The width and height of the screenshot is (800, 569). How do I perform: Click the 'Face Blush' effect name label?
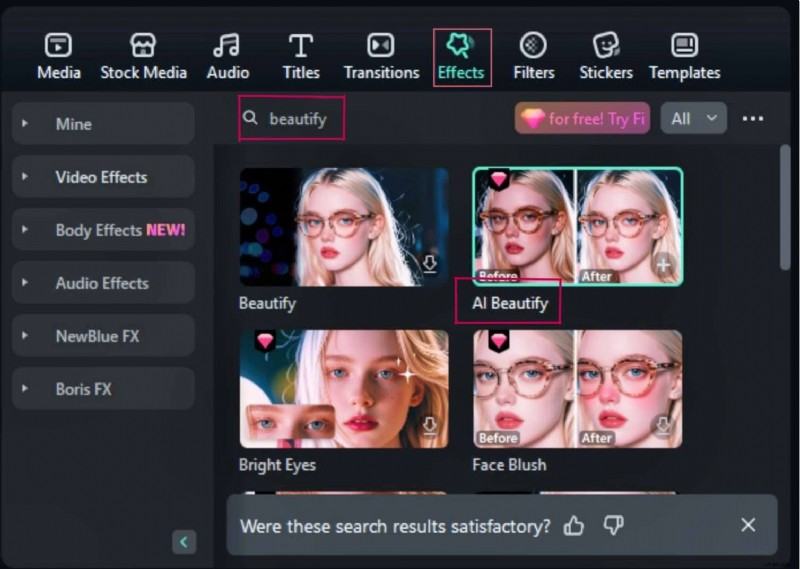coord(509,465)
